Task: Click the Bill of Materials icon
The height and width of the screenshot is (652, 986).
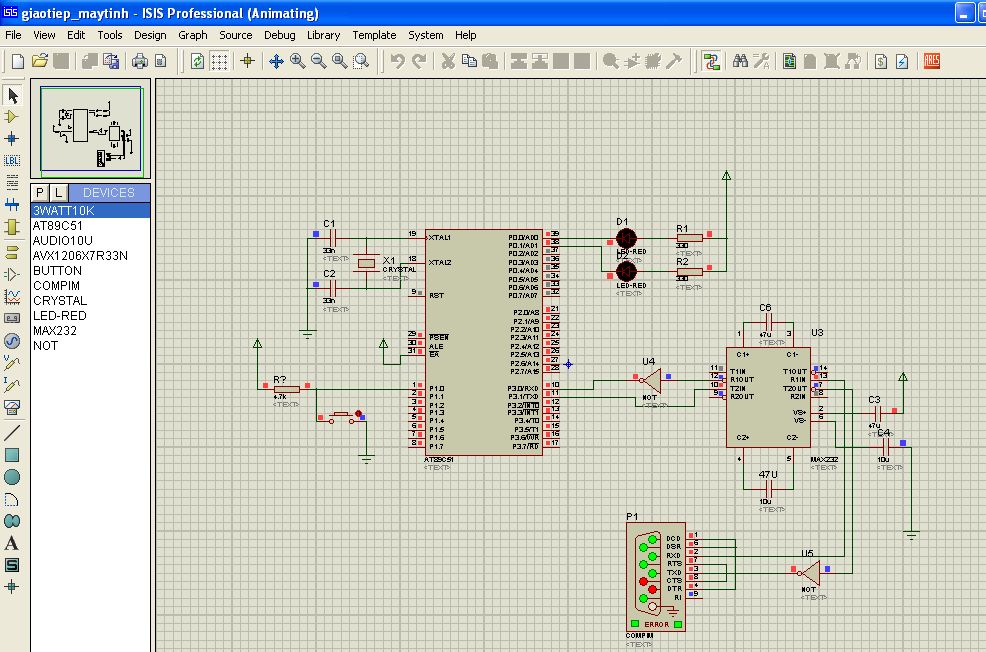Action: click(881, 61)
